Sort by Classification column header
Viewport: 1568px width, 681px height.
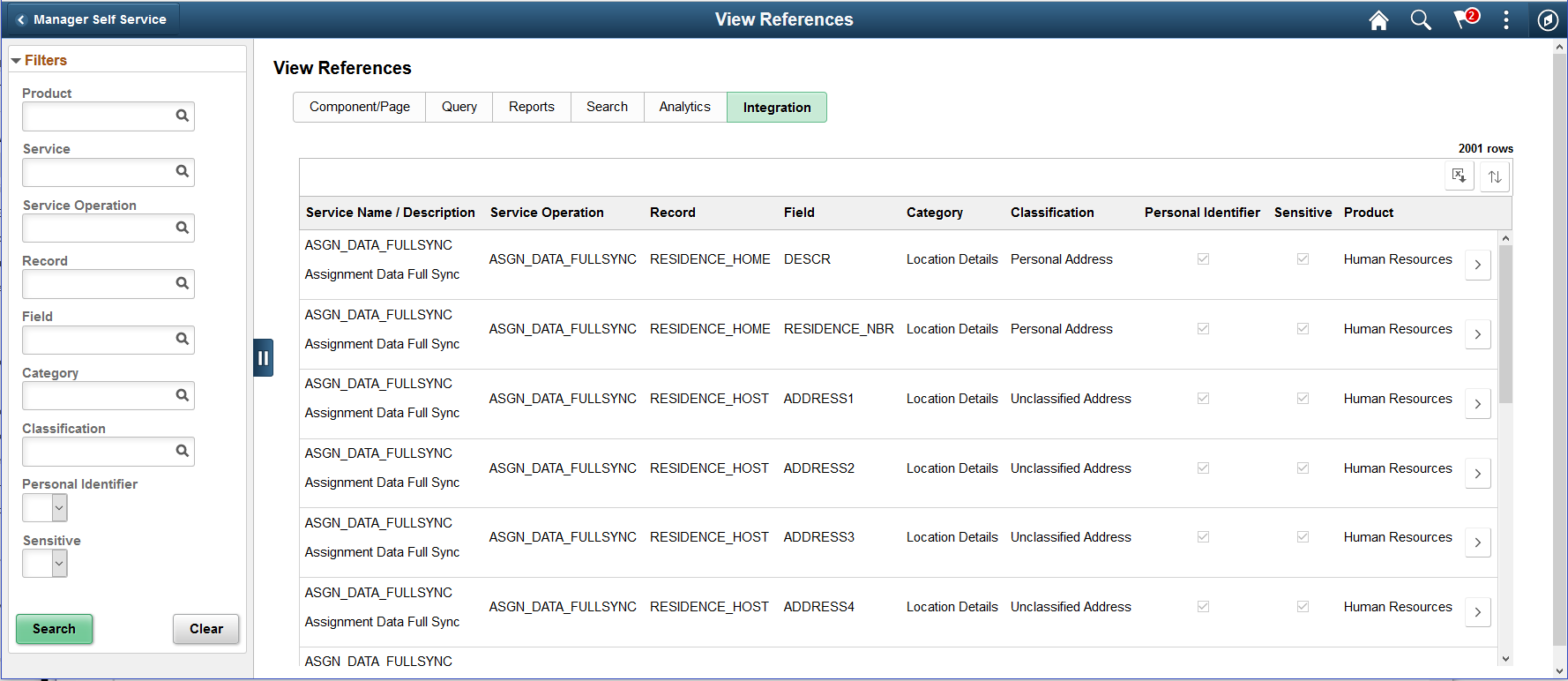pos(1052,213)
